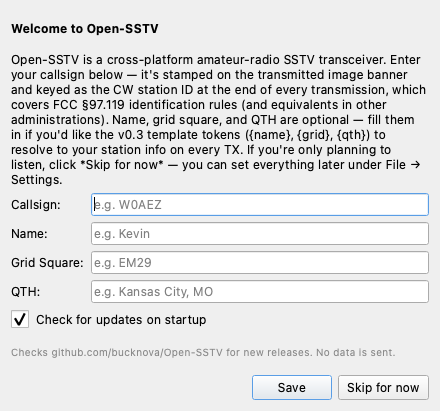Click the Name: label
The width and height of the screenshot is (440, 411).
(29, 234)
